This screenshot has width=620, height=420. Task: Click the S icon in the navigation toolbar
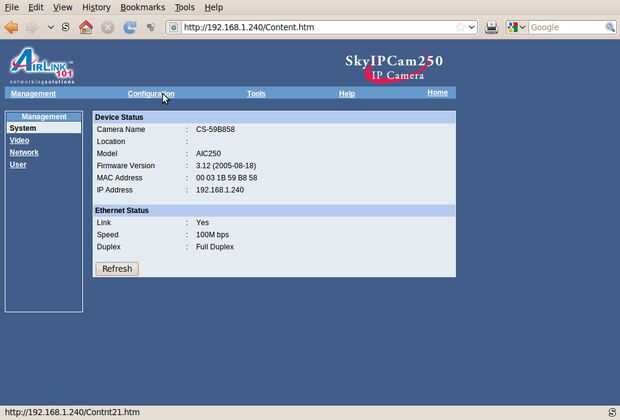coord(66,27)
